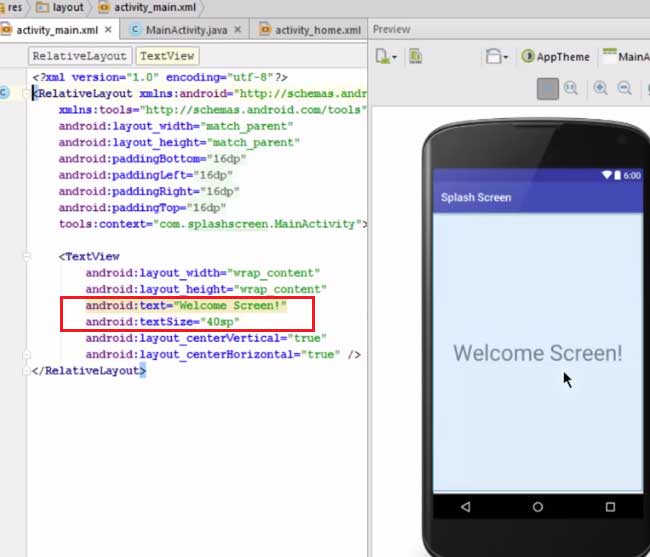Click the fold marker at TextView end
This screenshot has width=650, height=557.
[x=27, y=355]
